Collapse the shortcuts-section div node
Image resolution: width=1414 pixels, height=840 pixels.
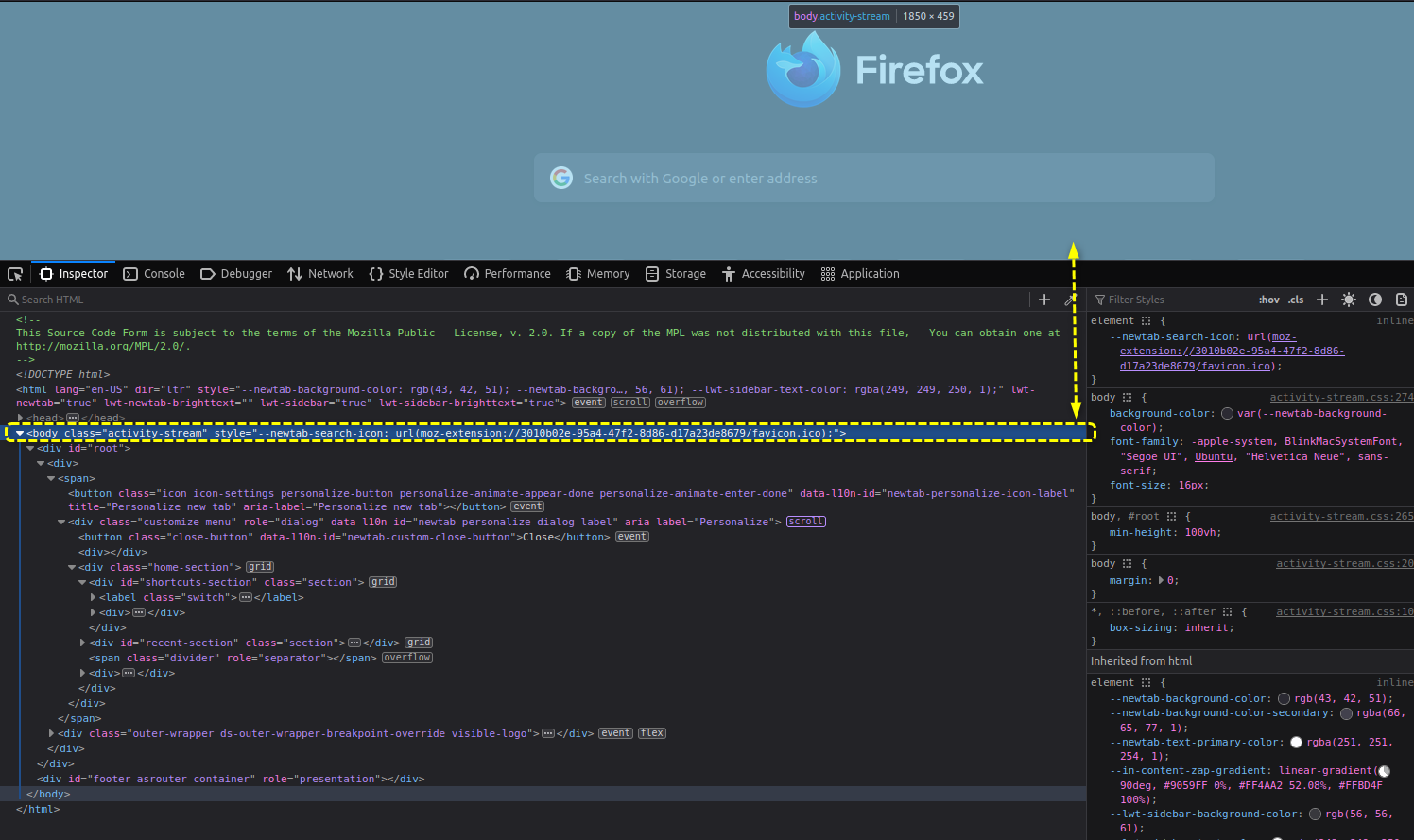coord(82,582)
